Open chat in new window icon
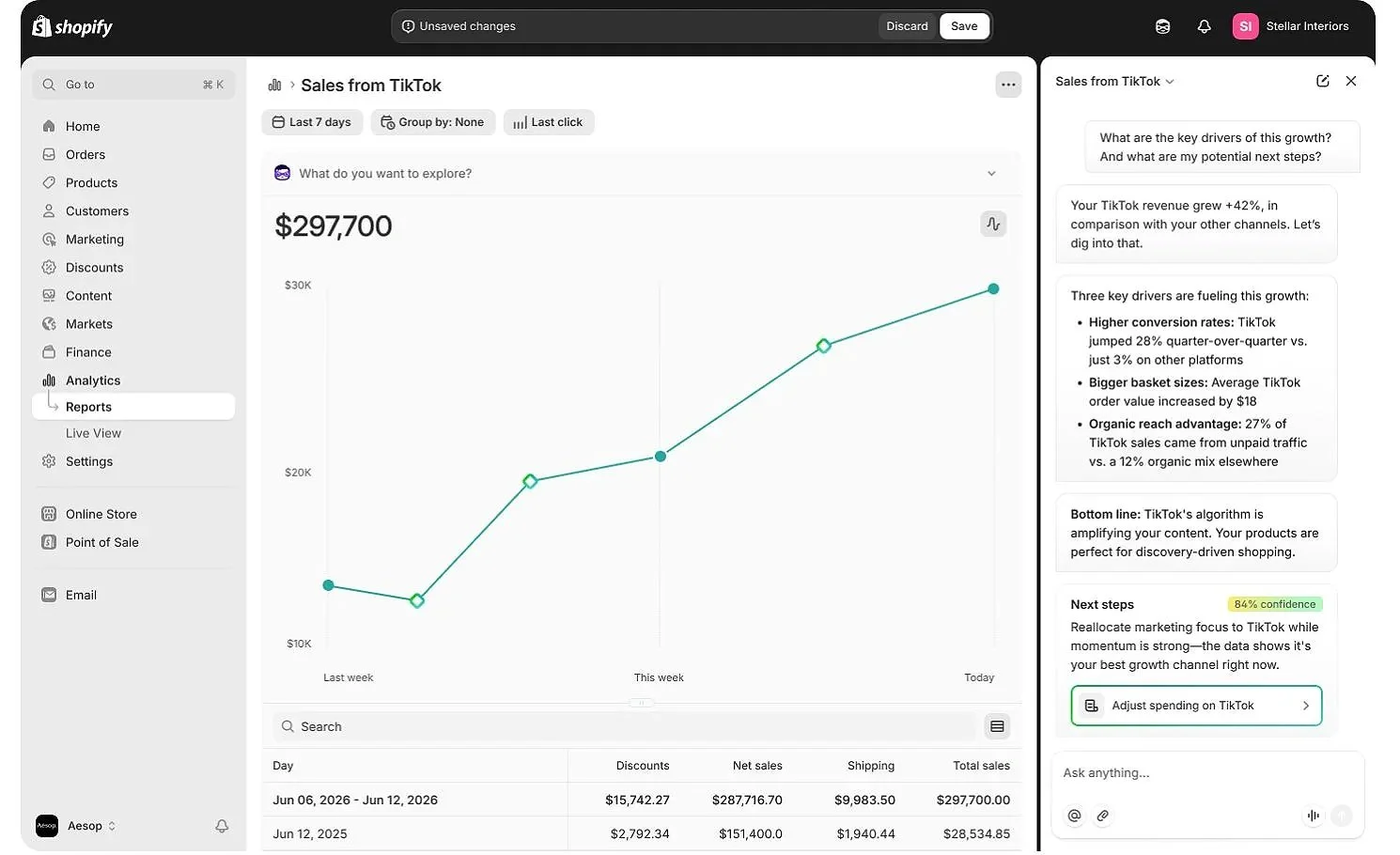This screenshot has height=855, width=1400. 1322,81
